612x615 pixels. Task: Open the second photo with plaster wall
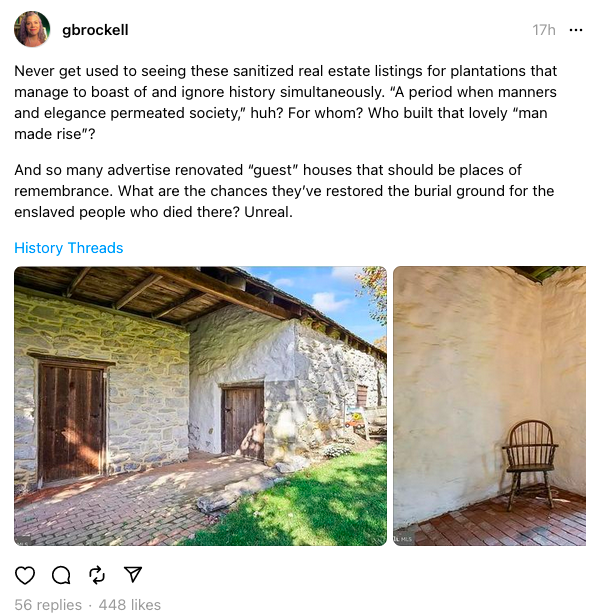(x=489, y=405)
